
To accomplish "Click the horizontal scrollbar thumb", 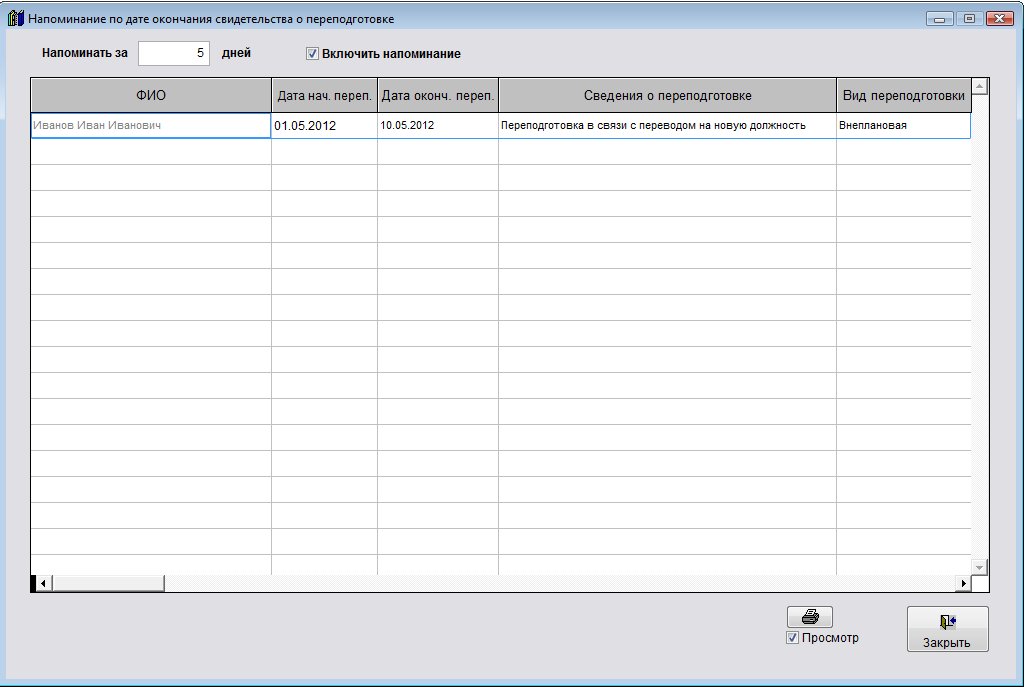I will [x=108, y=583].
